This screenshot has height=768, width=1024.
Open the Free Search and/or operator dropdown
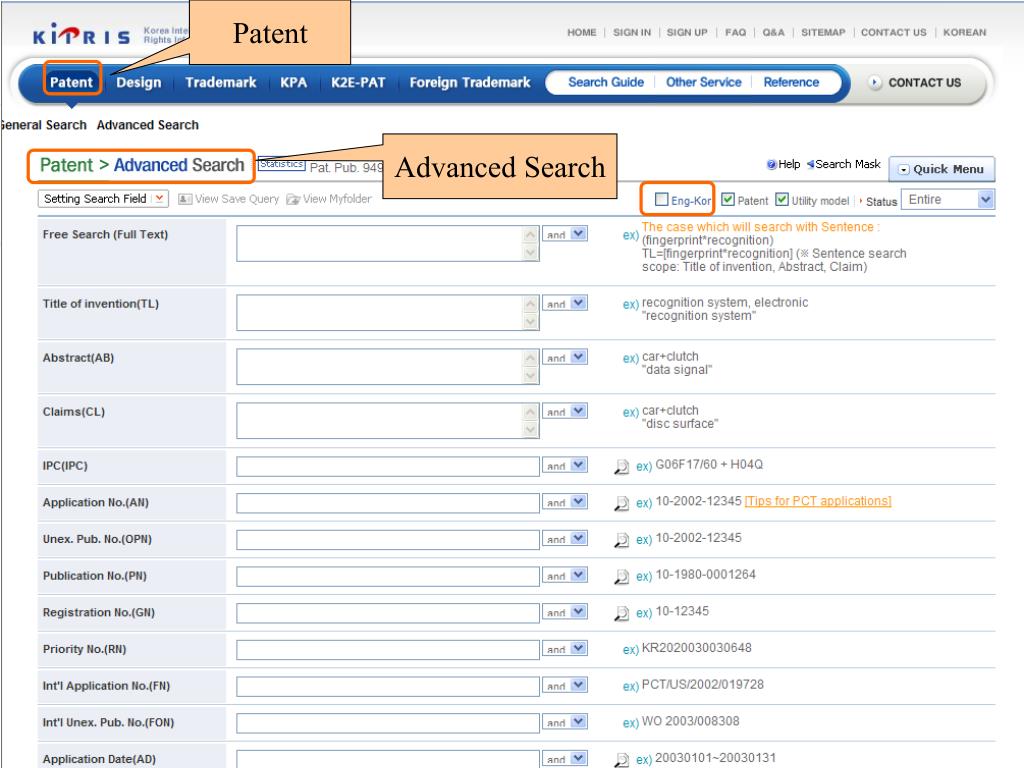coord(565,234)
